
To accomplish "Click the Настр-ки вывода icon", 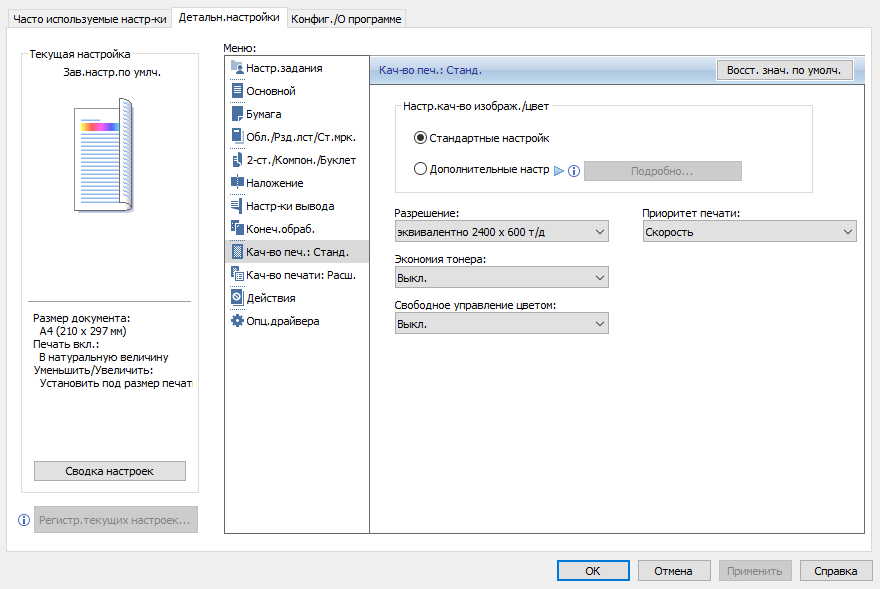I will click(237, 206).
